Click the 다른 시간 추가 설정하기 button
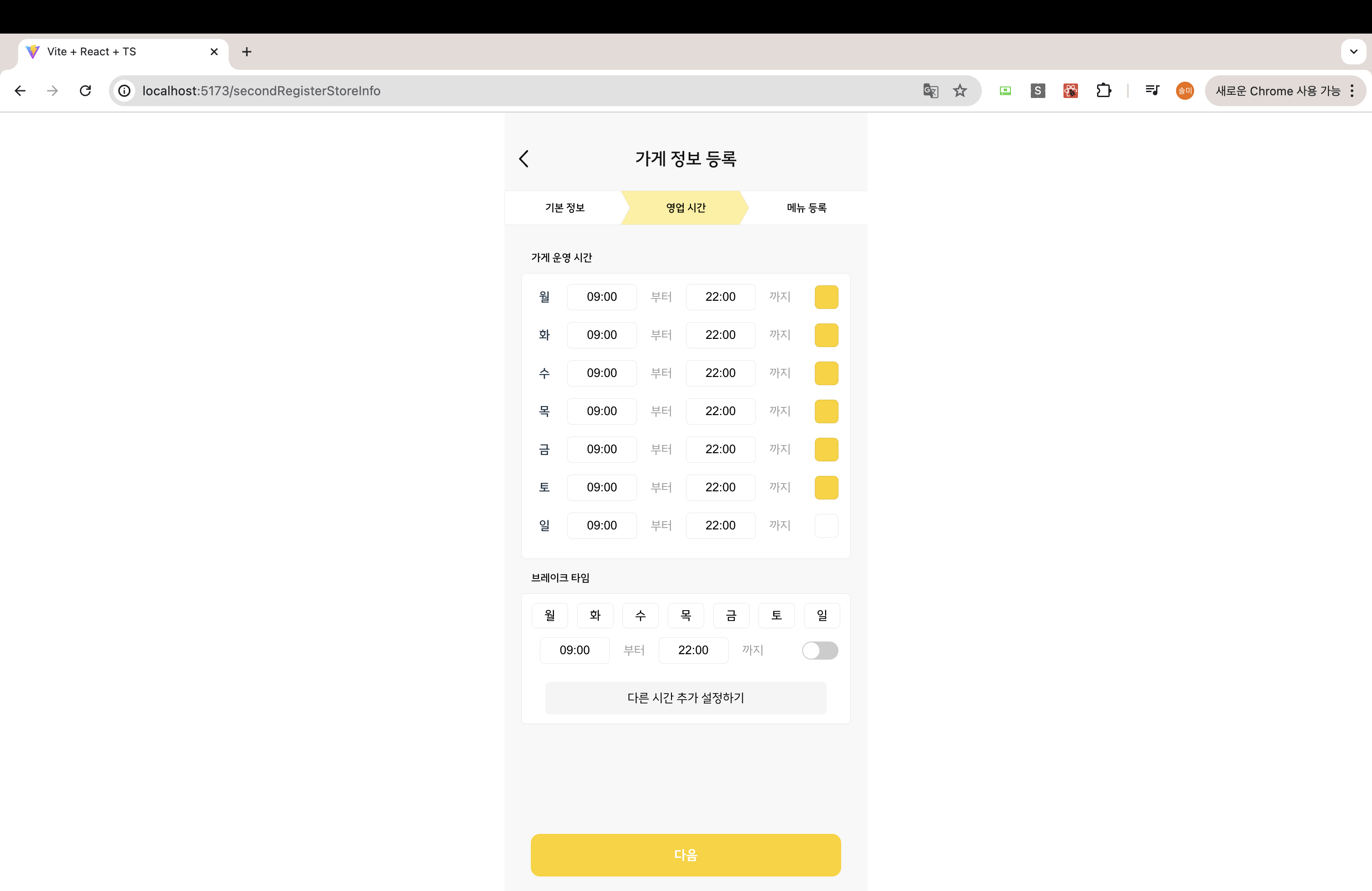 click(686, 697)
